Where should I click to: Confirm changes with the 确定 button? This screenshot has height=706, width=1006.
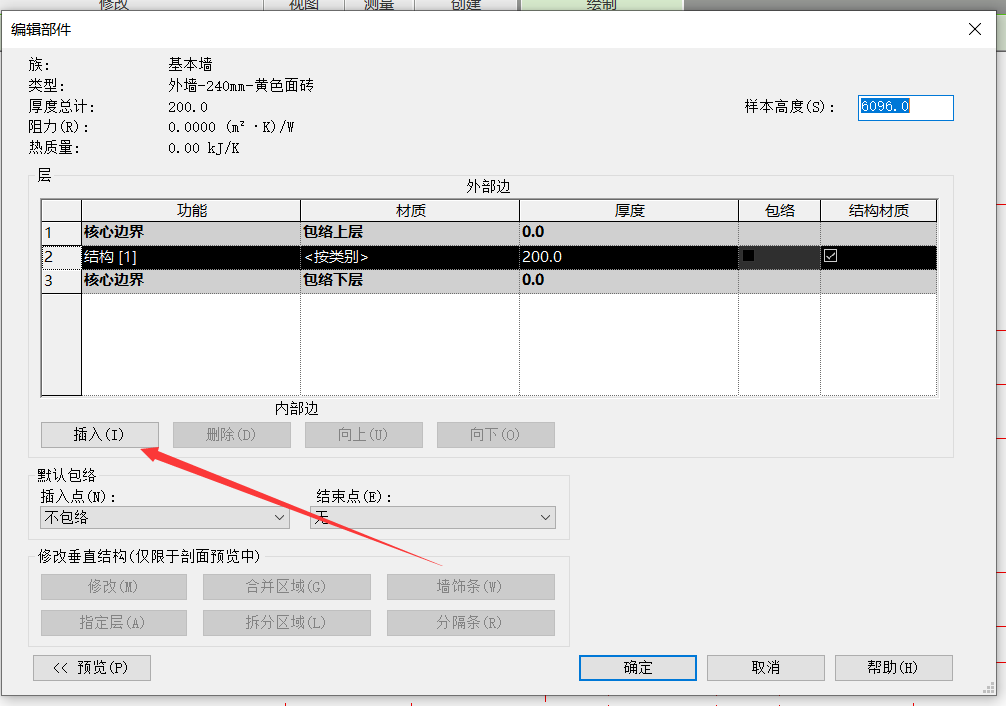pos(637,668)
